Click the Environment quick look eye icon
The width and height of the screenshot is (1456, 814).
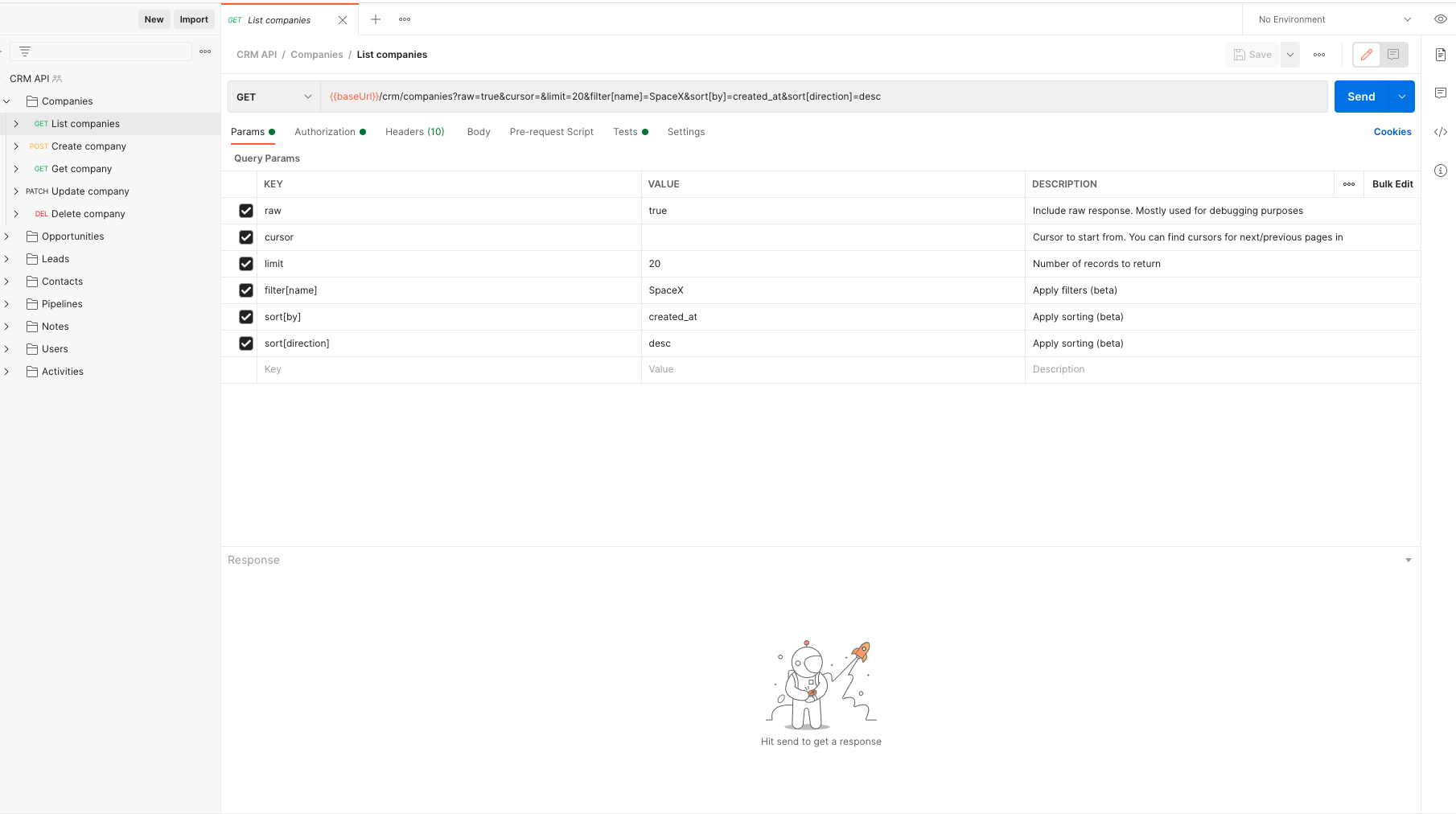(x=1440, y=18)
